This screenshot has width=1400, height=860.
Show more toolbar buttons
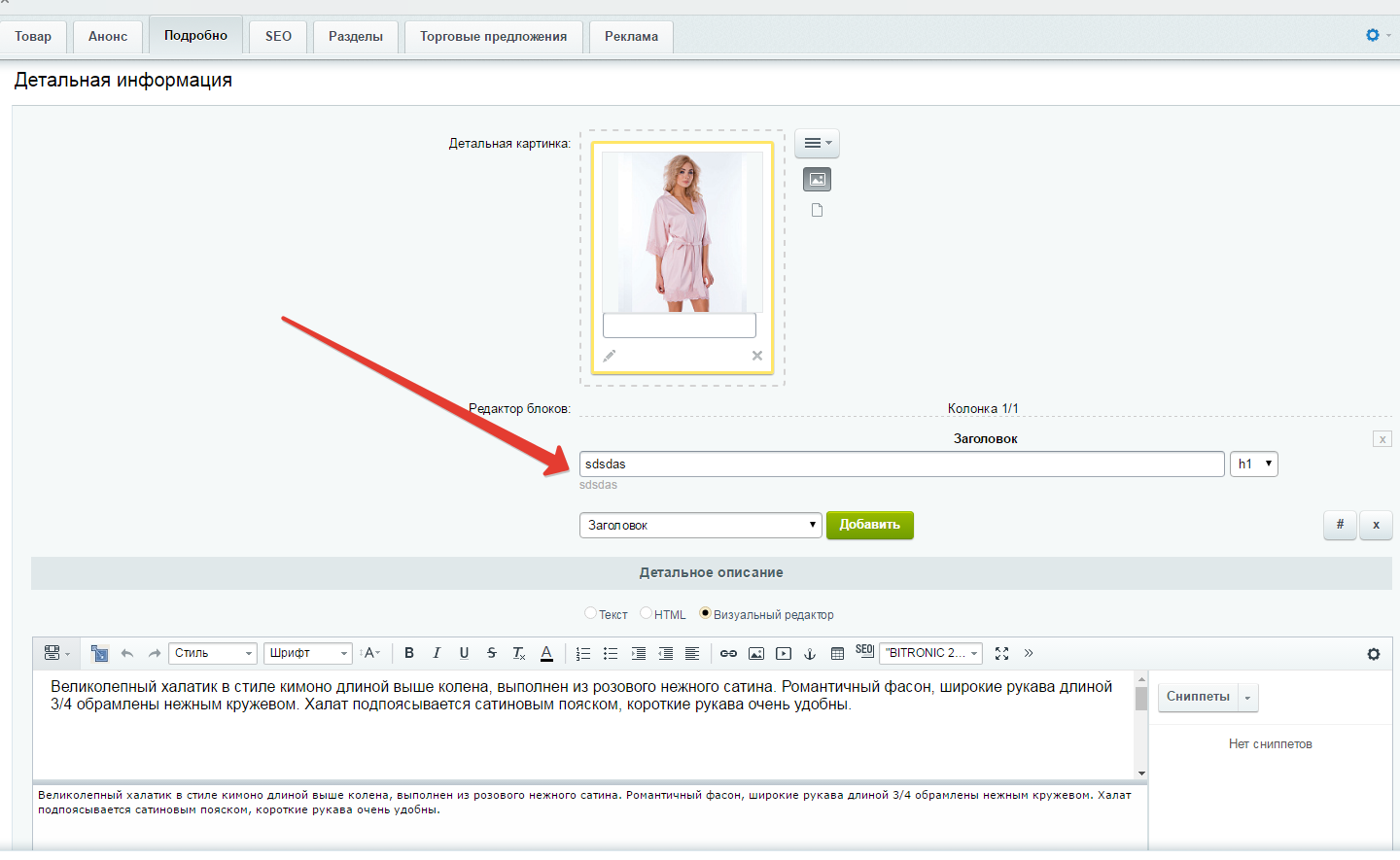[x=1029, y=653]
